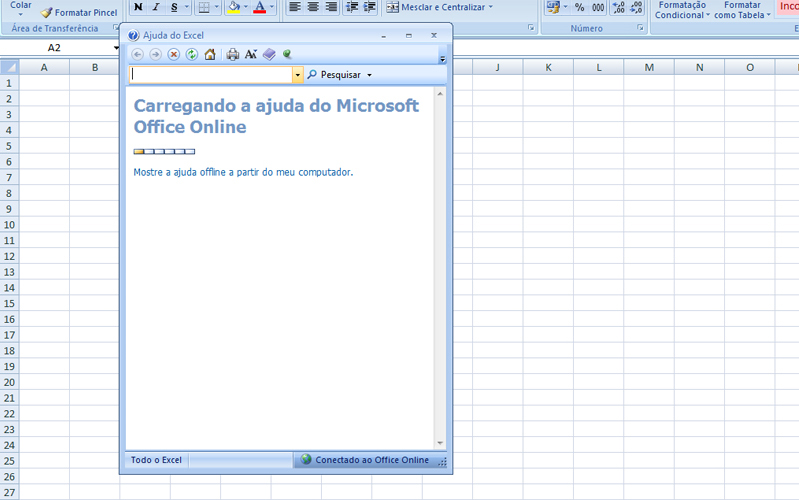Image resolution: width=799 pixels, height=500 pixels.
Task: Align text left
Action: (x=295, y=7)
